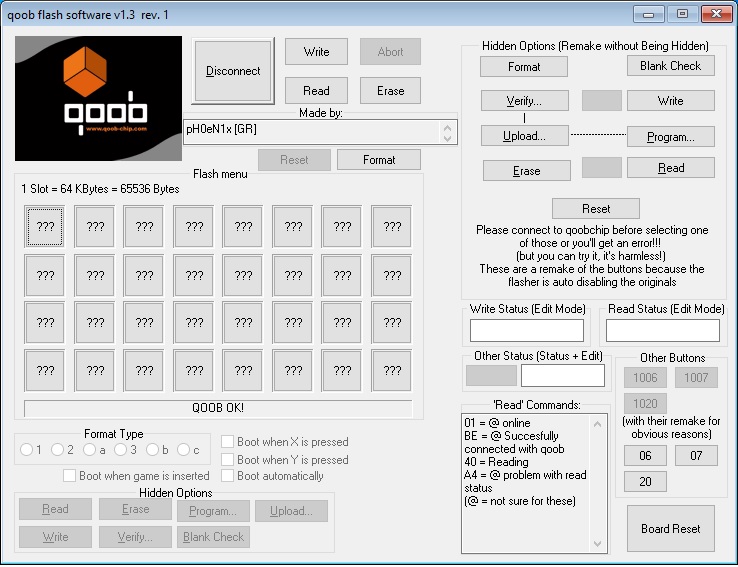Screen dimensions: 738x567
Task: Click the qoob logo image
Action: click(x=98, y=98)
